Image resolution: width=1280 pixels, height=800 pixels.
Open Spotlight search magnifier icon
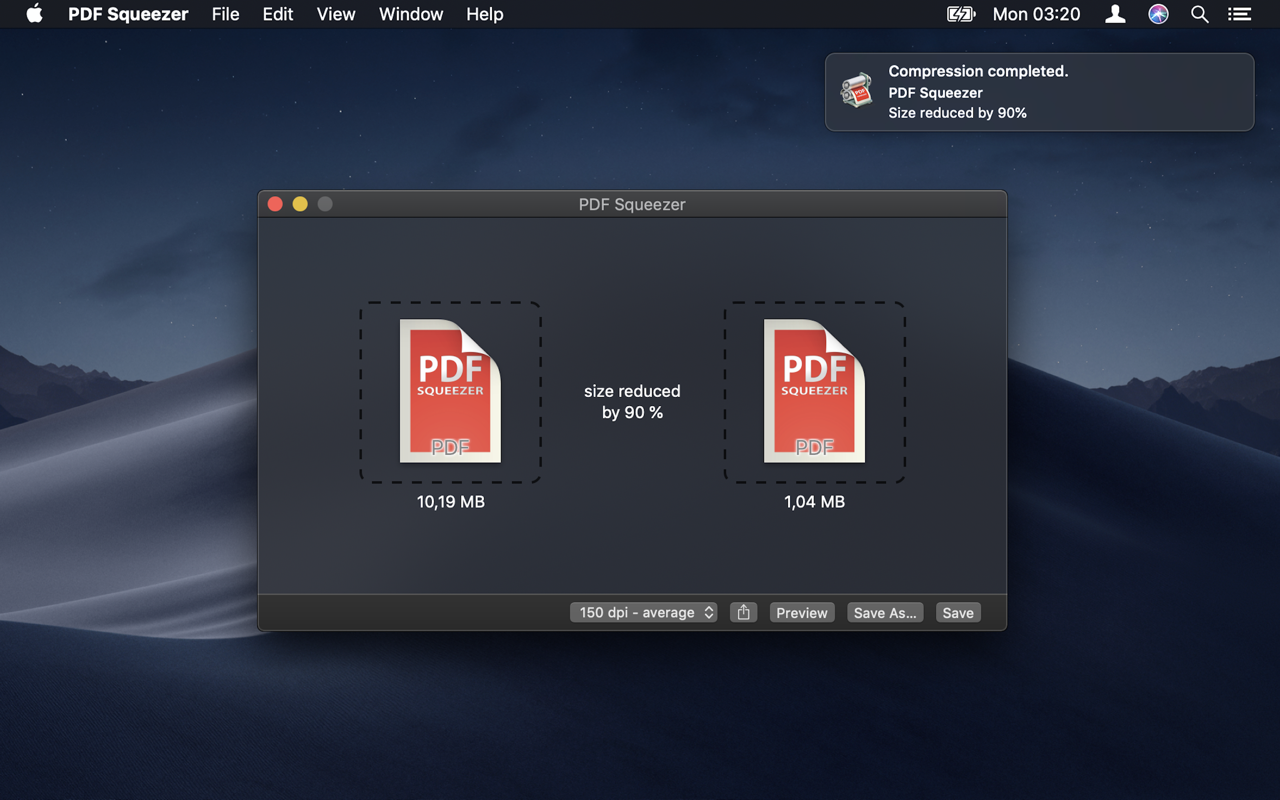[1199, 14]
